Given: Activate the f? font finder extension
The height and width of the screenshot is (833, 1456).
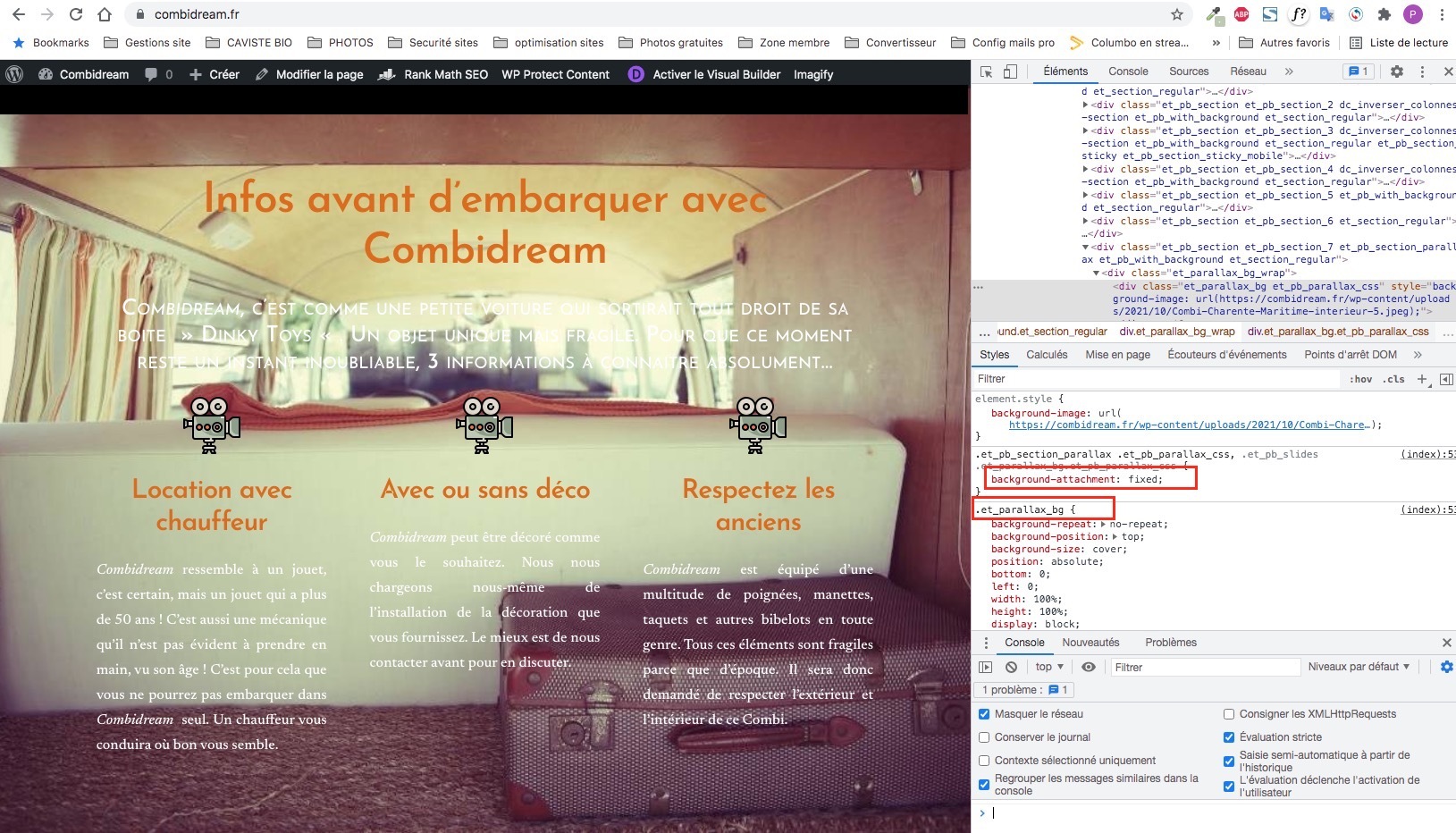Looking at the screenshot, I should tap(1299, 14).
